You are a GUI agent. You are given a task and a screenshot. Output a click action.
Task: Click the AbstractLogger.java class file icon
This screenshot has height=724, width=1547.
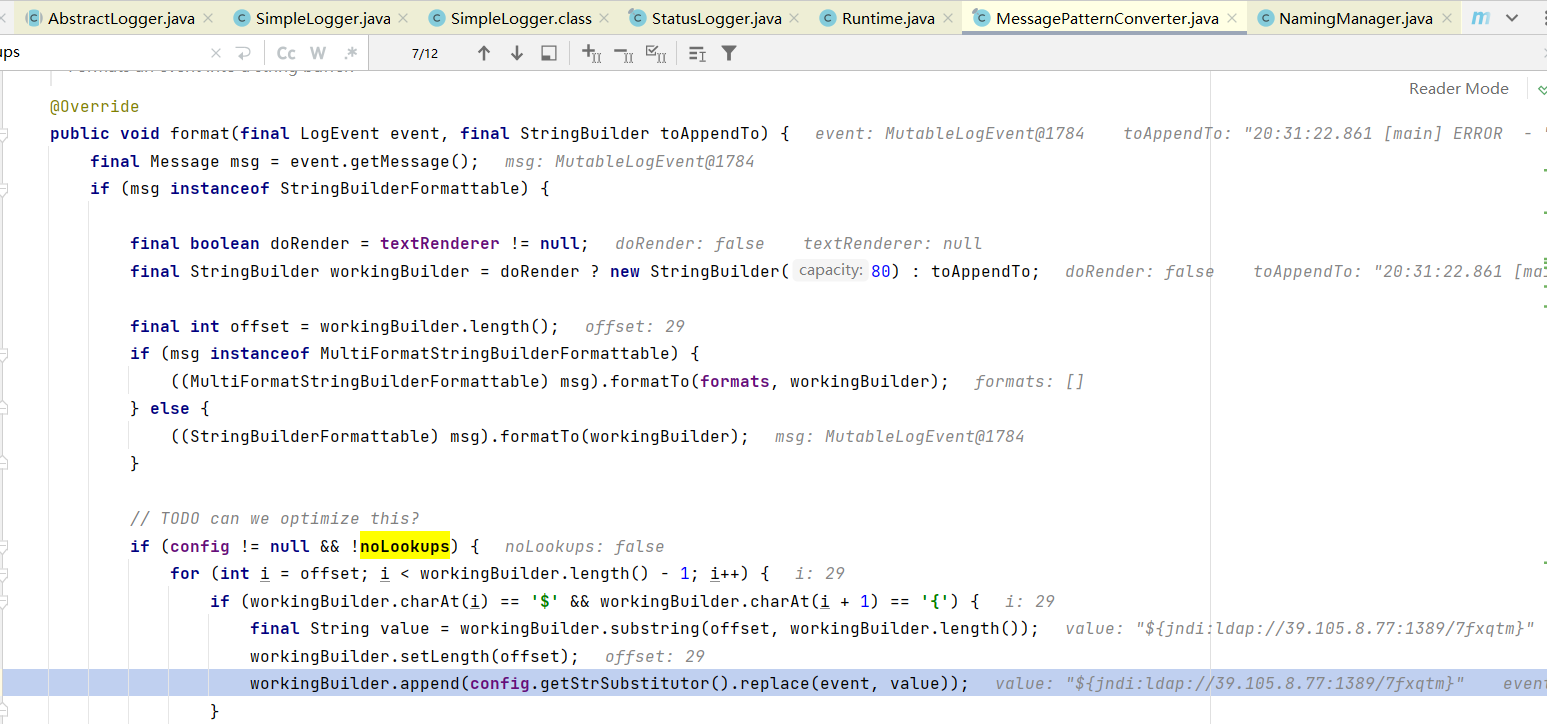35,18
